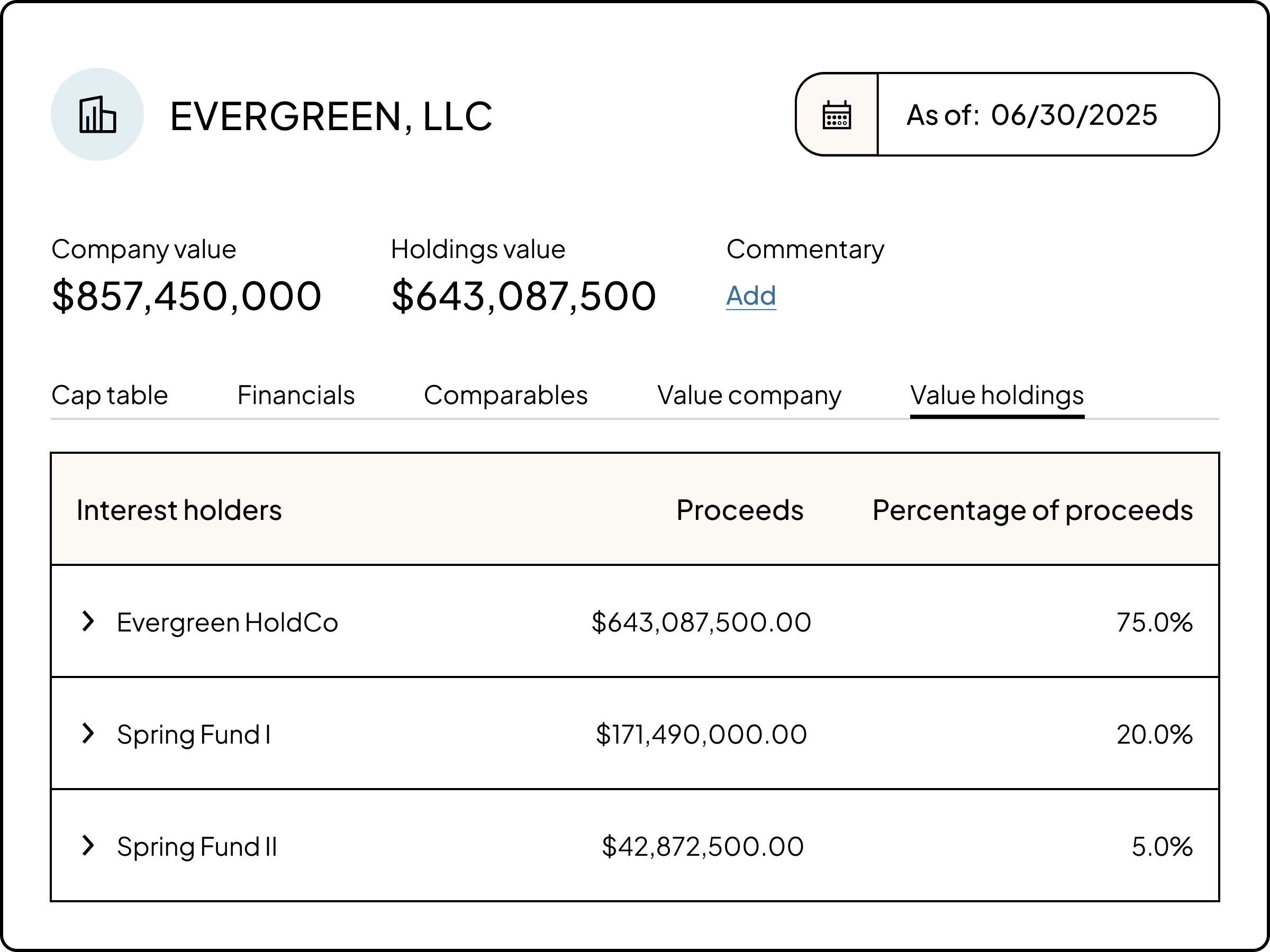Switch to the Cap table tab

[x=109, y=394]
